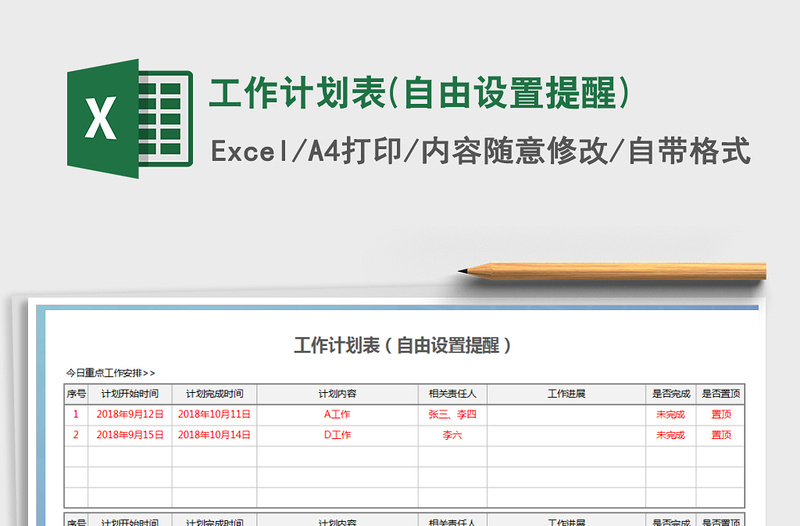Select the D工作 content cell

pos(337,435)
